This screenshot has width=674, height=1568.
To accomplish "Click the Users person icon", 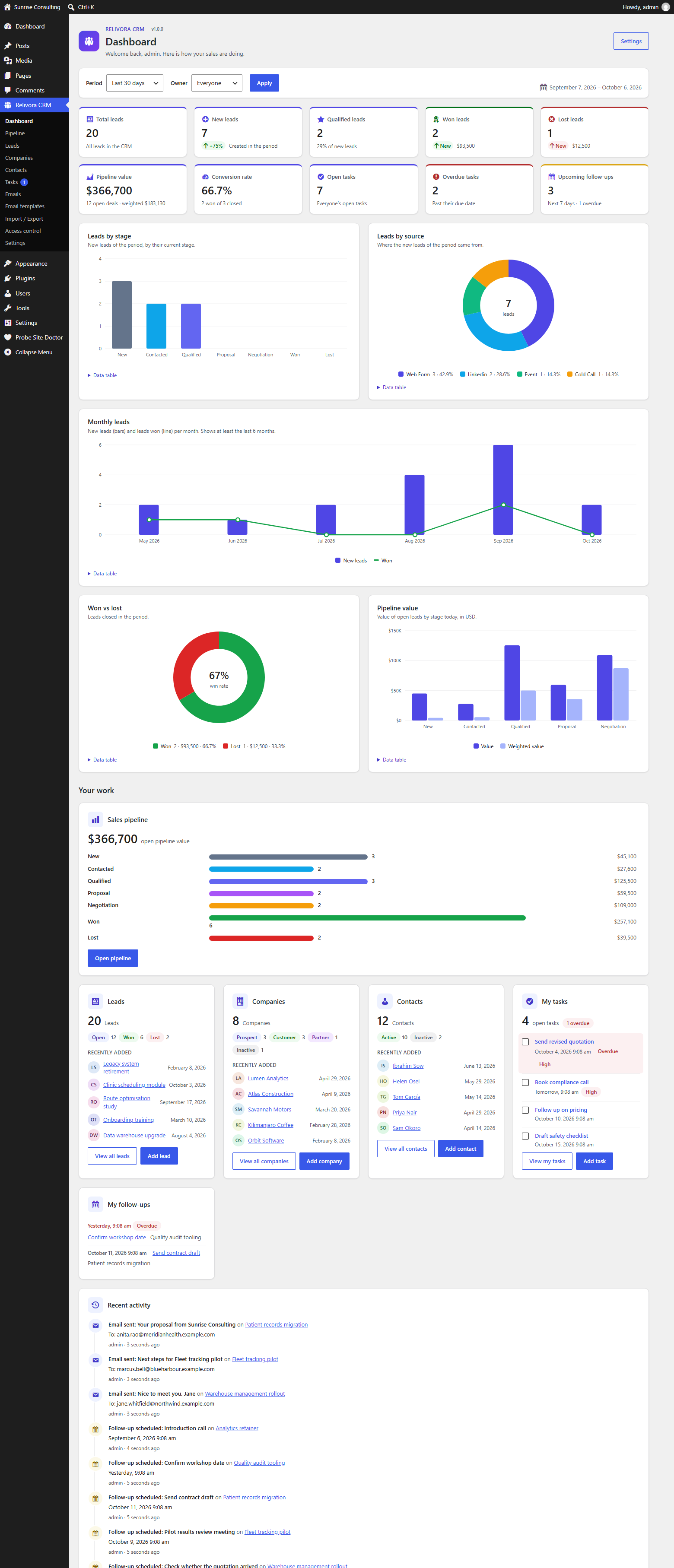I will pyautogui.click(x=8, y=293).
